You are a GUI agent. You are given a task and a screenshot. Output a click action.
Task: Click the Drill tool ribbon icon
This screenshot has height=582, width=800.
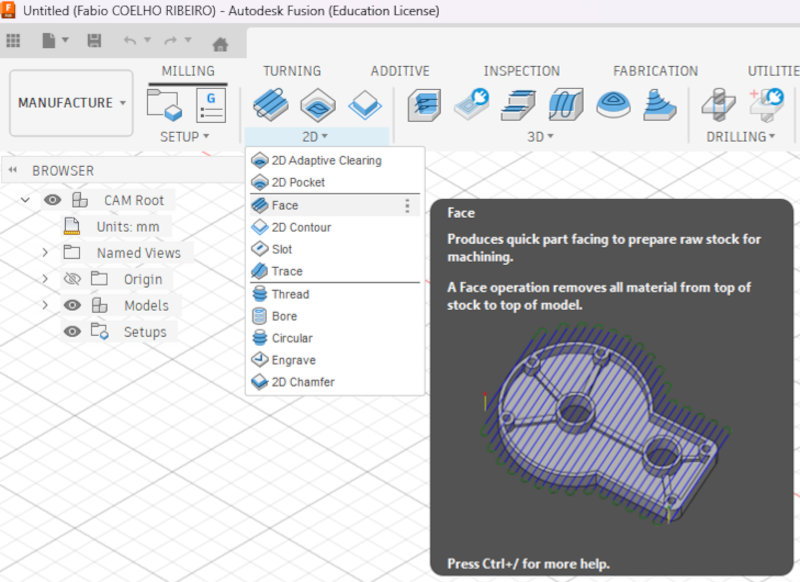point(718,105)
